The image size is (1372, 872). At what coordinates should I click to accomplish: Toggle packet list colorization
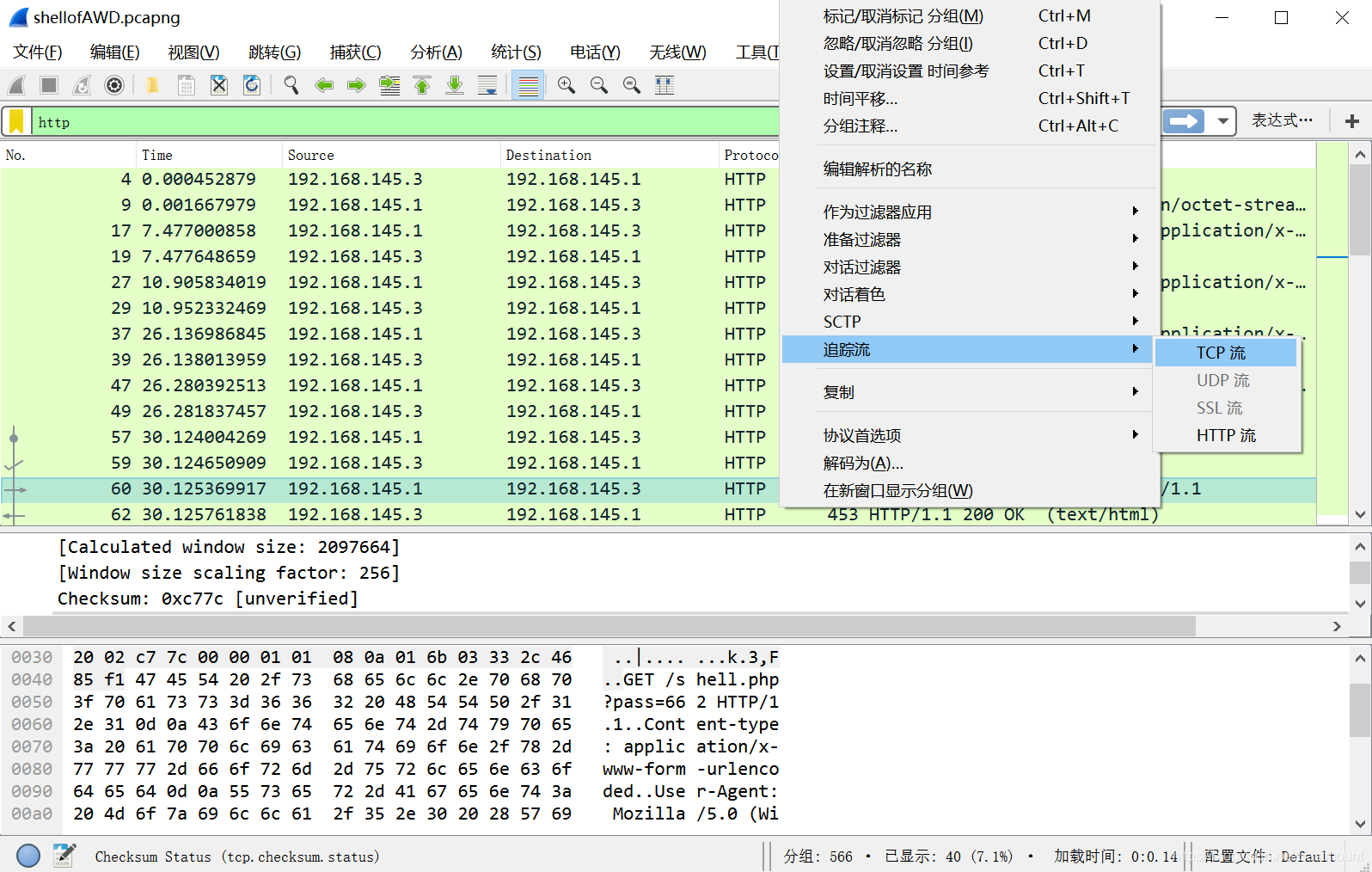click(528, 85)
